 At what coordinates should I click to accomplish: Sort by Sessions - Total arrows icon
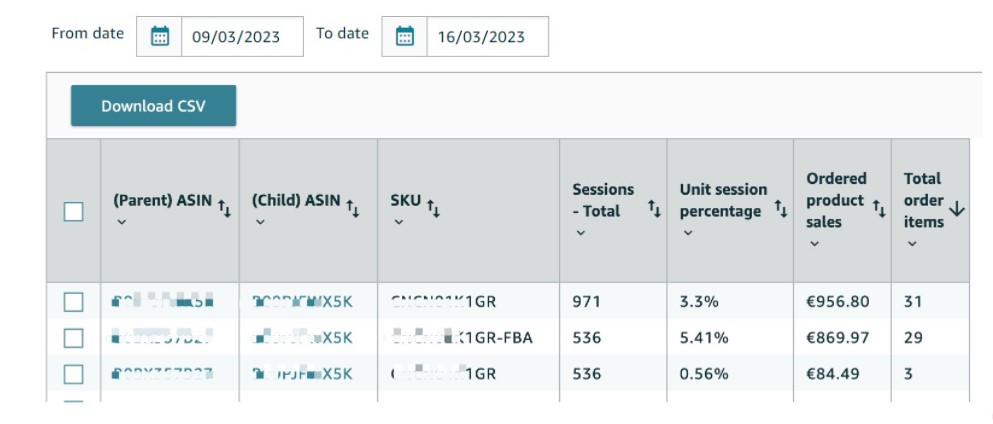654,208
